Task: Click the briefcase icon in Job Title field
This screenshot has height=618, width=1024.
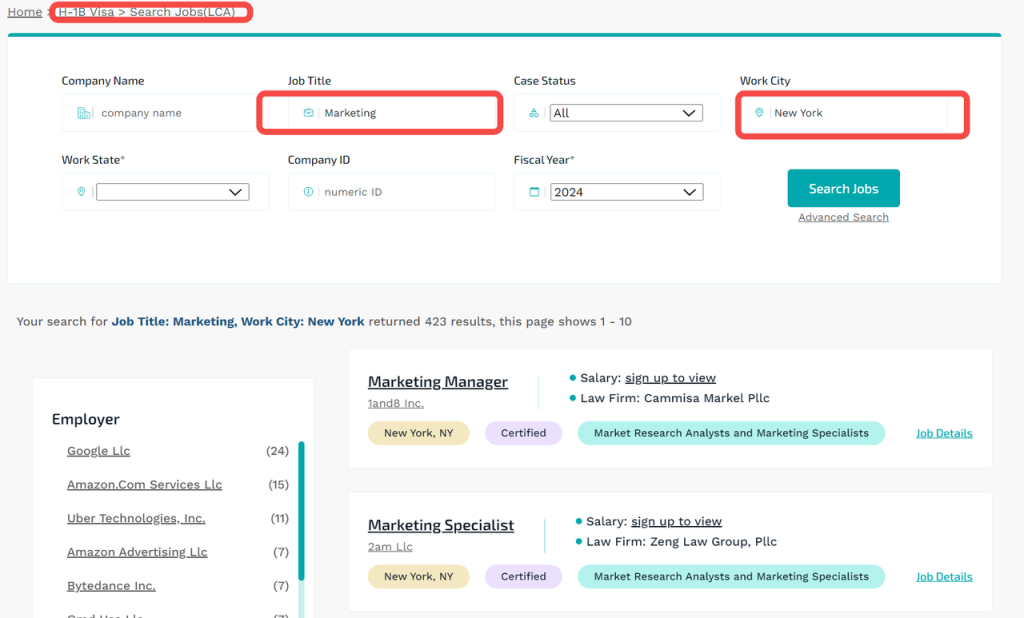Action: click(x=308, y=113)
